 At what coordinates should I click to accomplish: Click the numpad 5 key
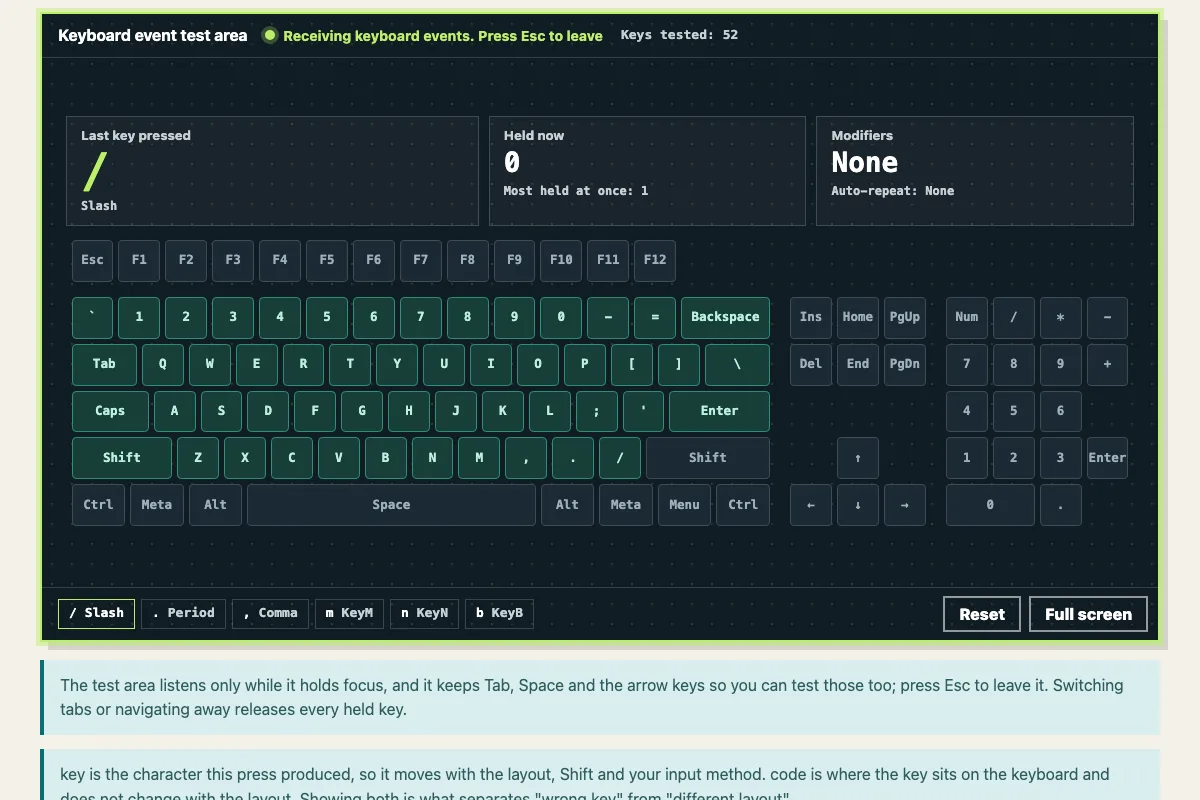point(1014,411)
